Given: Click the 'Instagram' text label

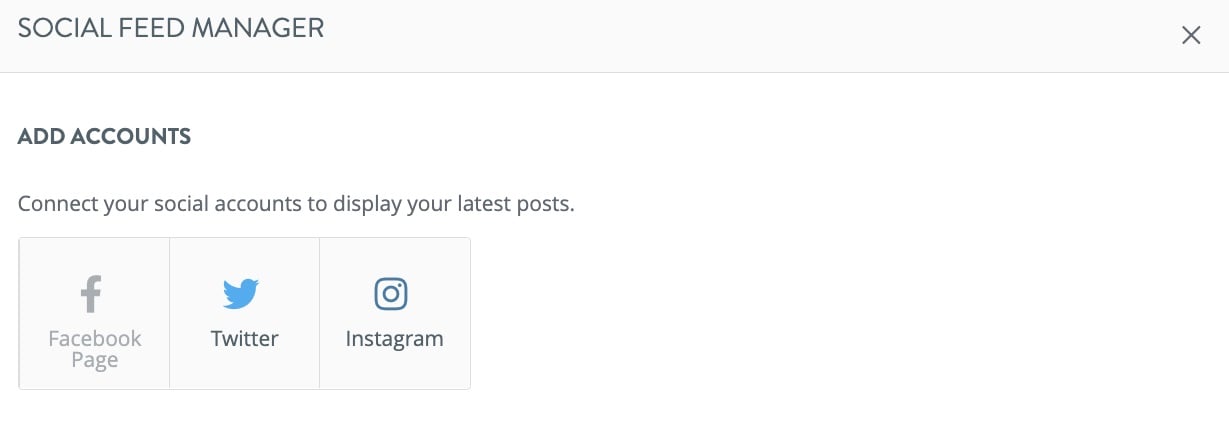Looking at the screenshot, I should click(394, 339).
